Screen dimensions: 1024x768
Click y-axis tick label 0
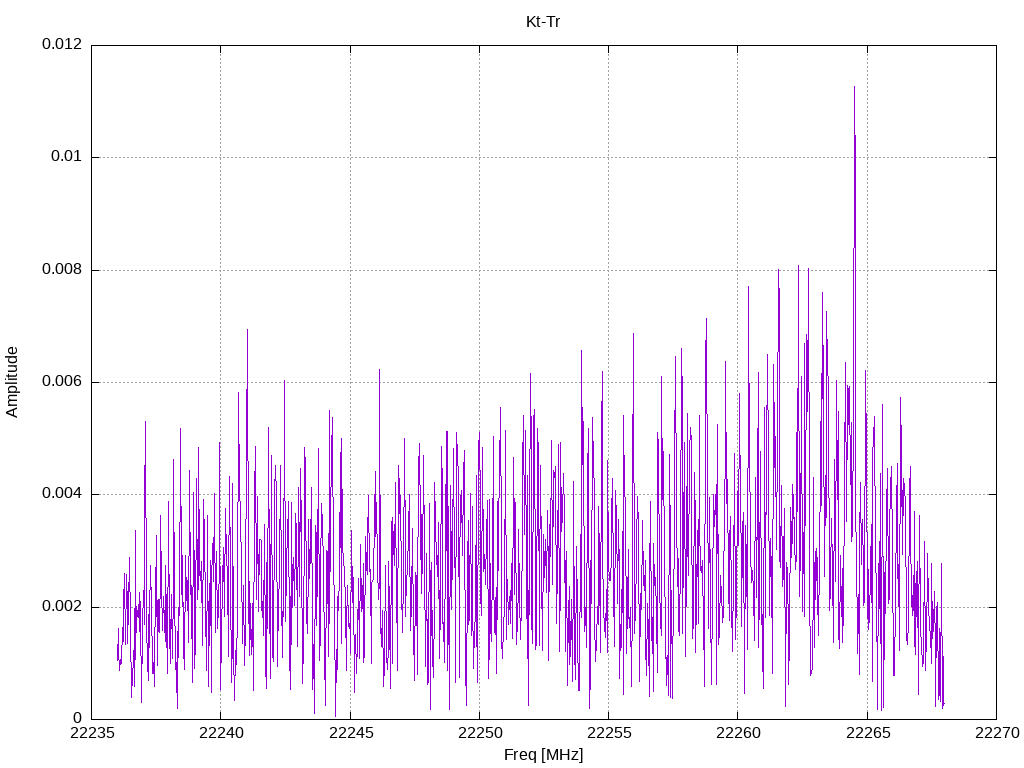78,718
